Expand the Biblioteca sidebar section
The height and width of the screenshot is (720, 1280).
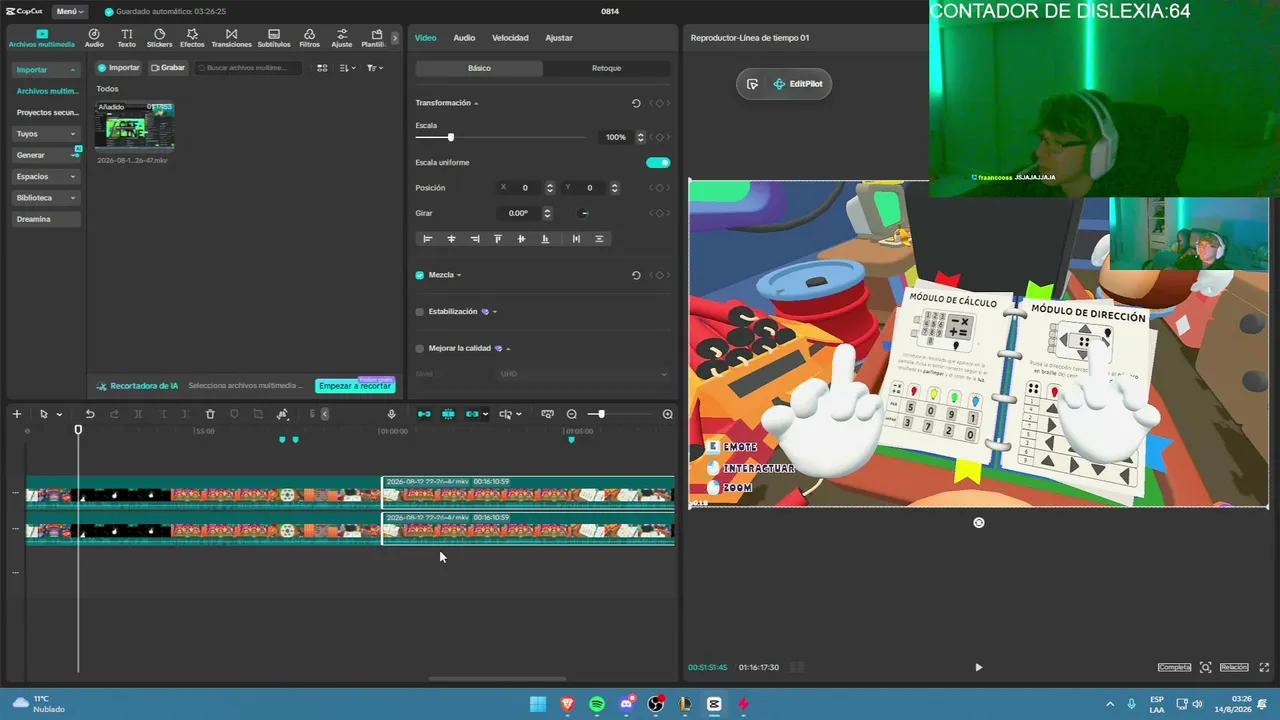point(46,198)
